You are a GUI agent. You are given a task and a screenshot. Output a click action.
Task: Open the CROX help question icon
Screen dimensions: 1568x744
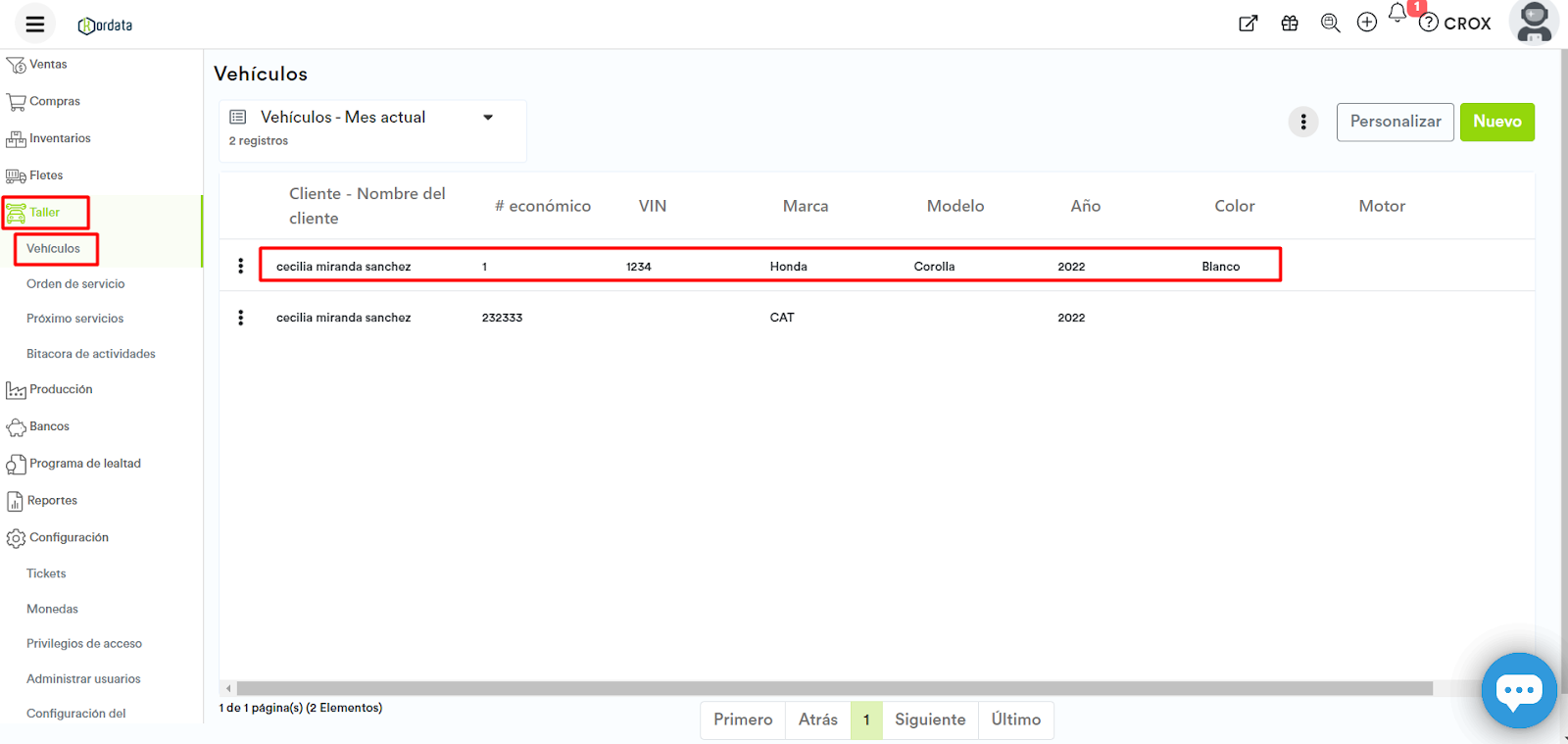tap(1429, 23)
